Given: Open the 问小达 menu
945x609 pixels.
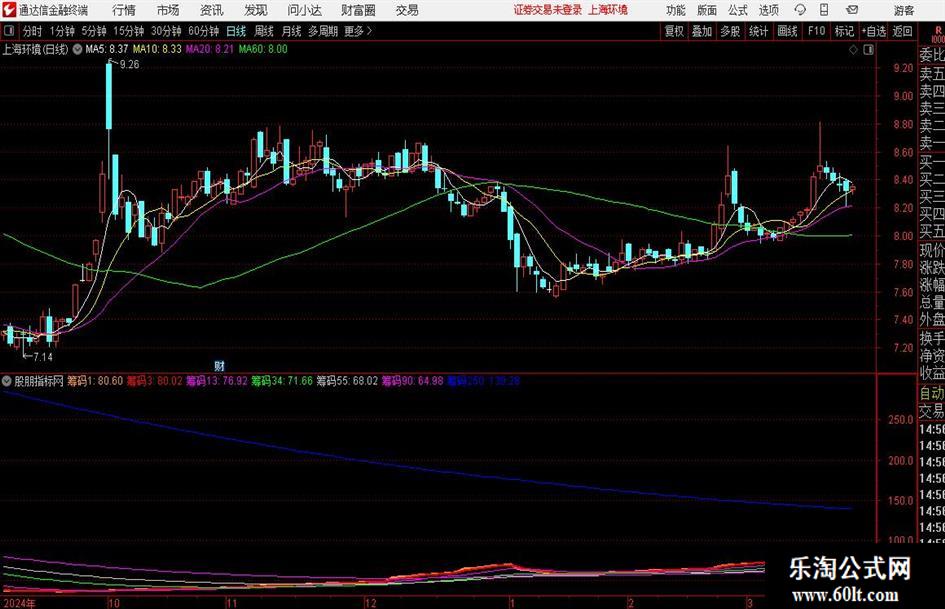Looking at the screenshot, I should coord(304,10).
